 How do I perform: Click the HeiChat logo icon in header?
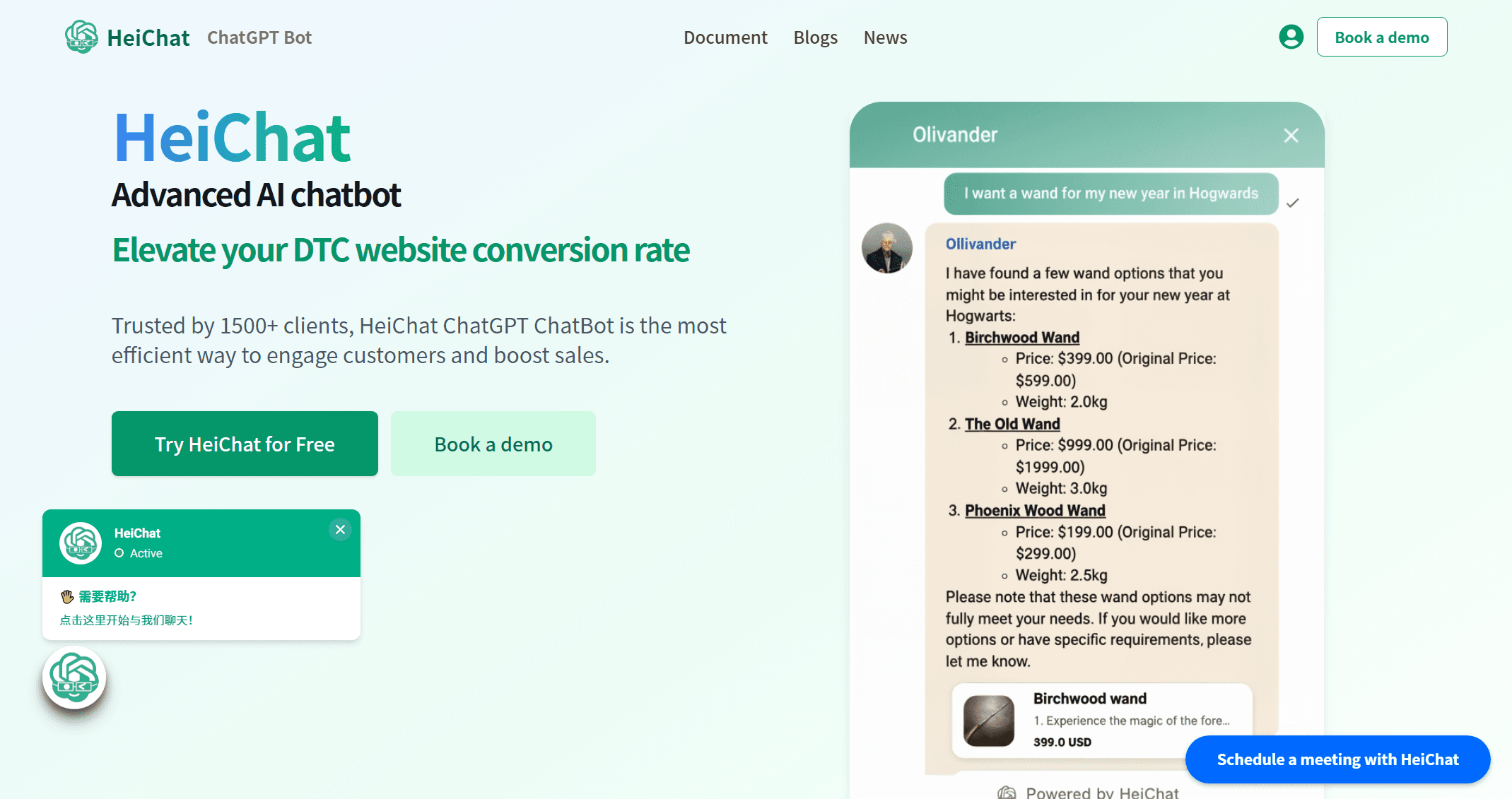click(x=81, y=37)
